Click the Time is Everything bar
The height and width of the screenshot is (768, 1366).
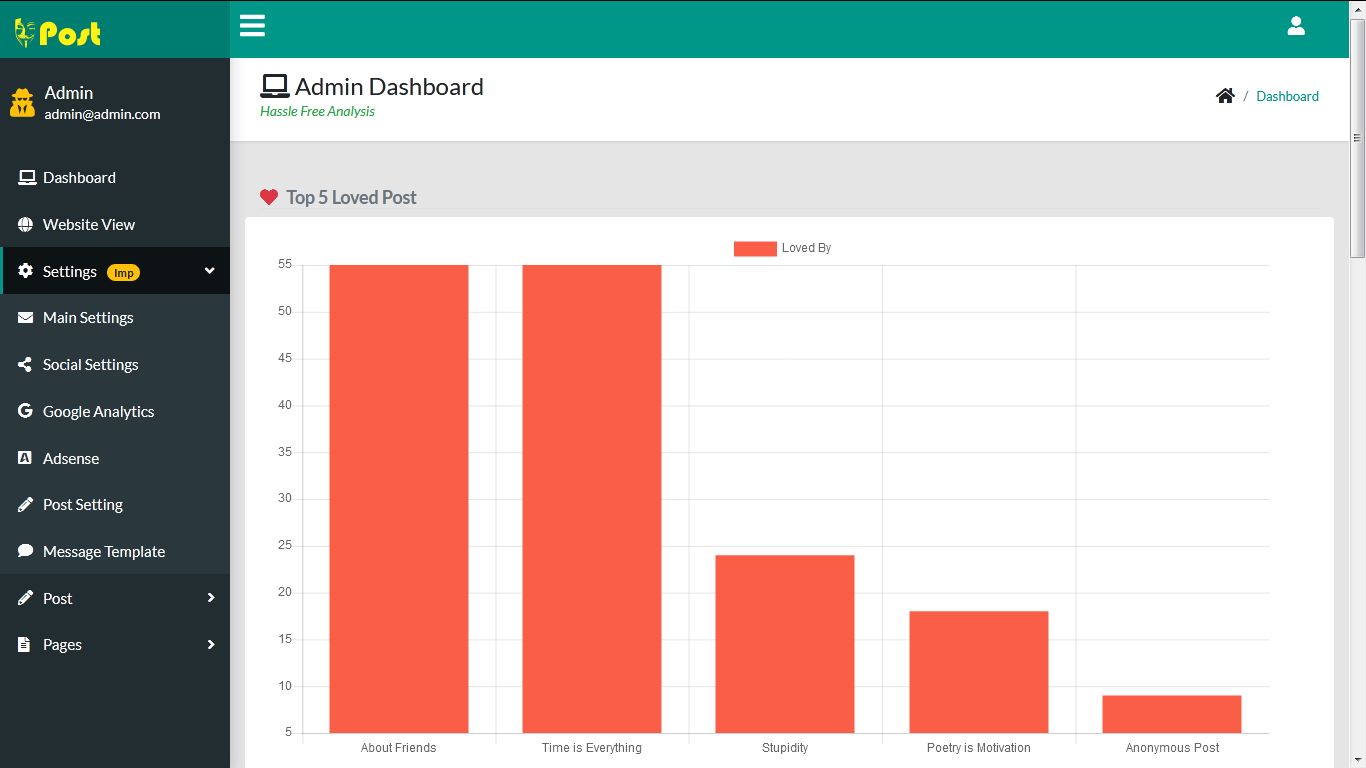[x=592, y=499]
